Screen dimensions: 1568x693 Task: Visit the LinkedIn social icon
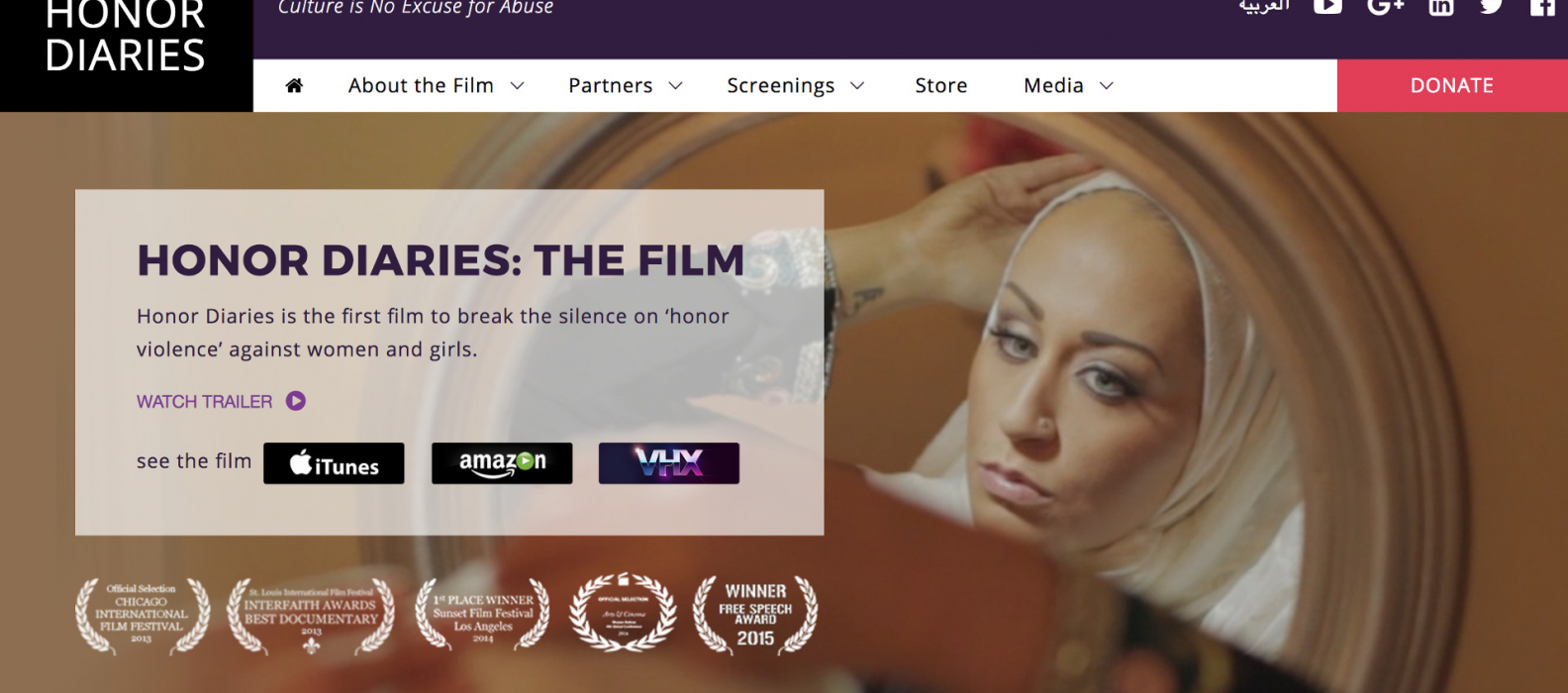[x=1441, y=6]
